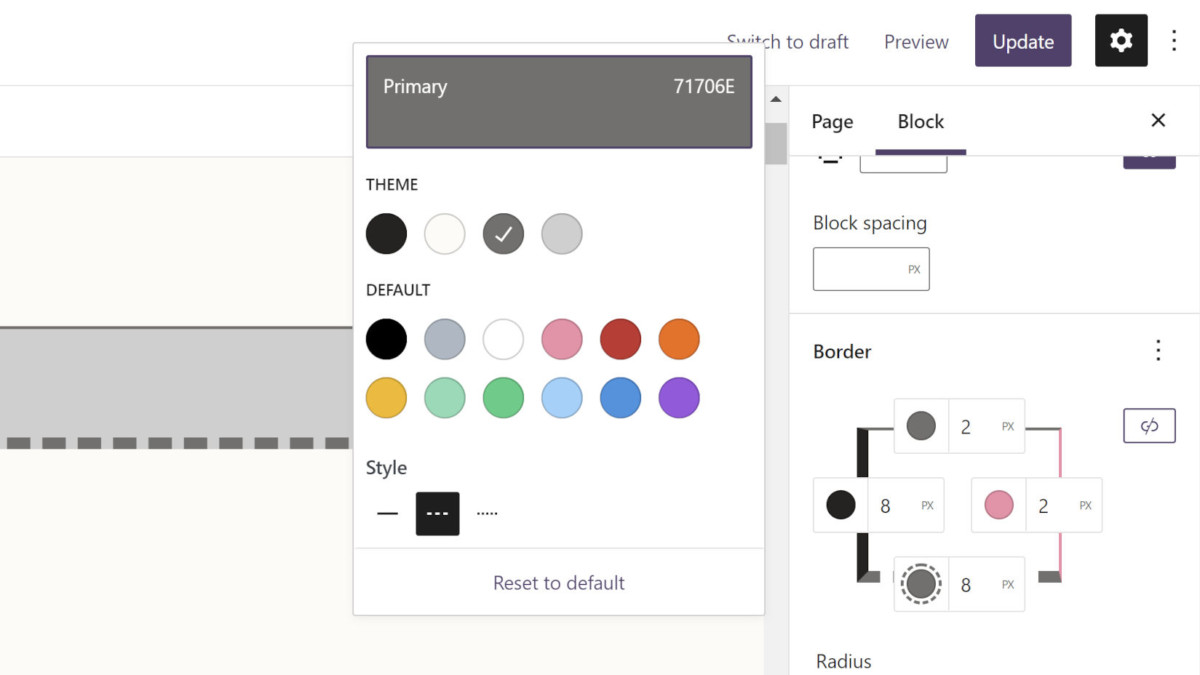Viewport: 1200px width, 675px height.
Task: Select the black Theme color
Action: pos(386,233)
